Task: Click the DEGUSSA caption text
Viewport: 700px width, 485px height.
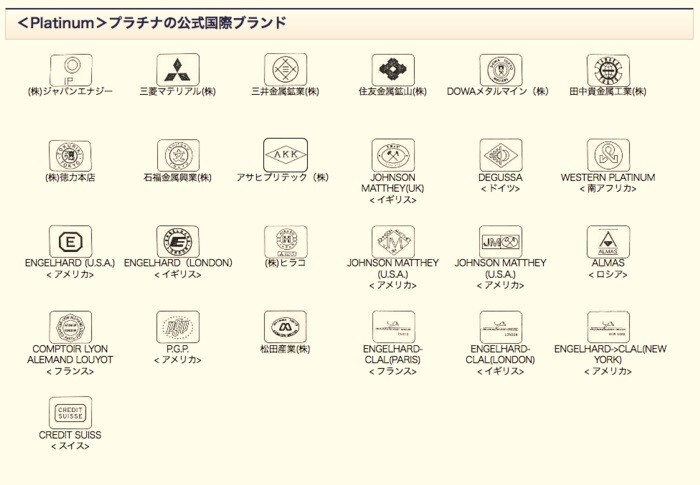Action: [x=500, y=177]
